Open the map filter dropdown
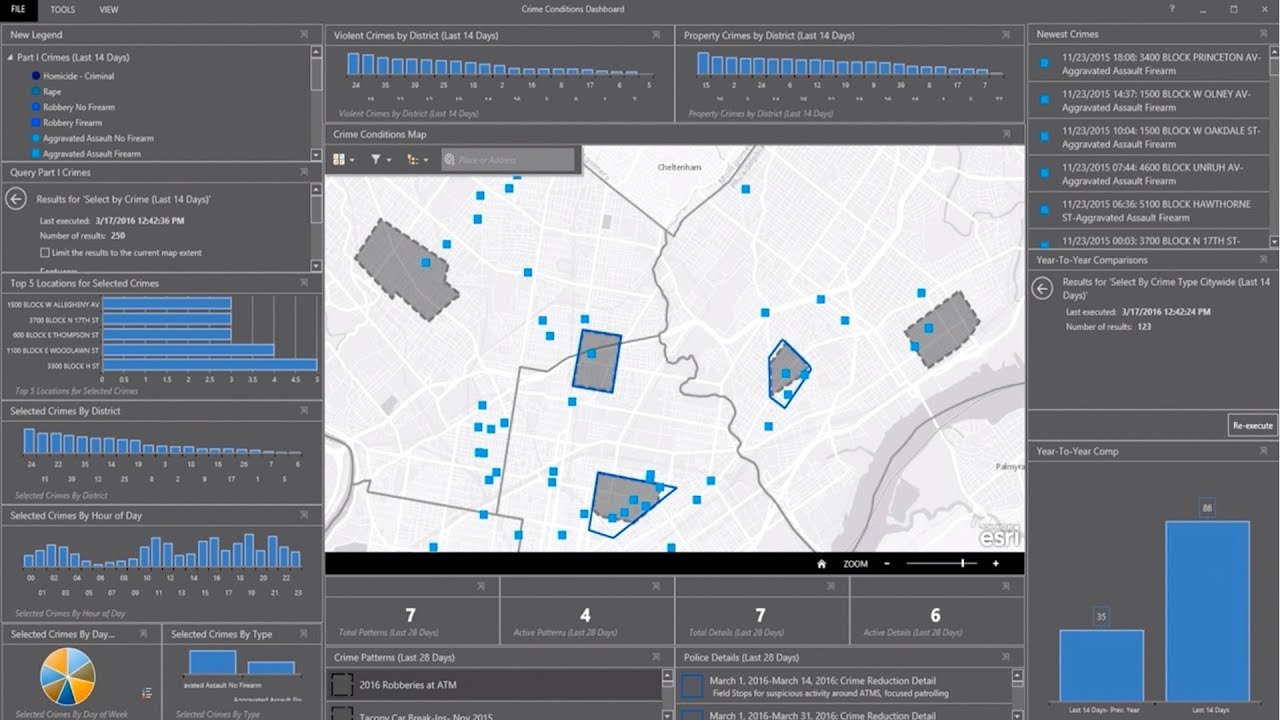Screen dimensions: 1280x720 coord(380,159)
